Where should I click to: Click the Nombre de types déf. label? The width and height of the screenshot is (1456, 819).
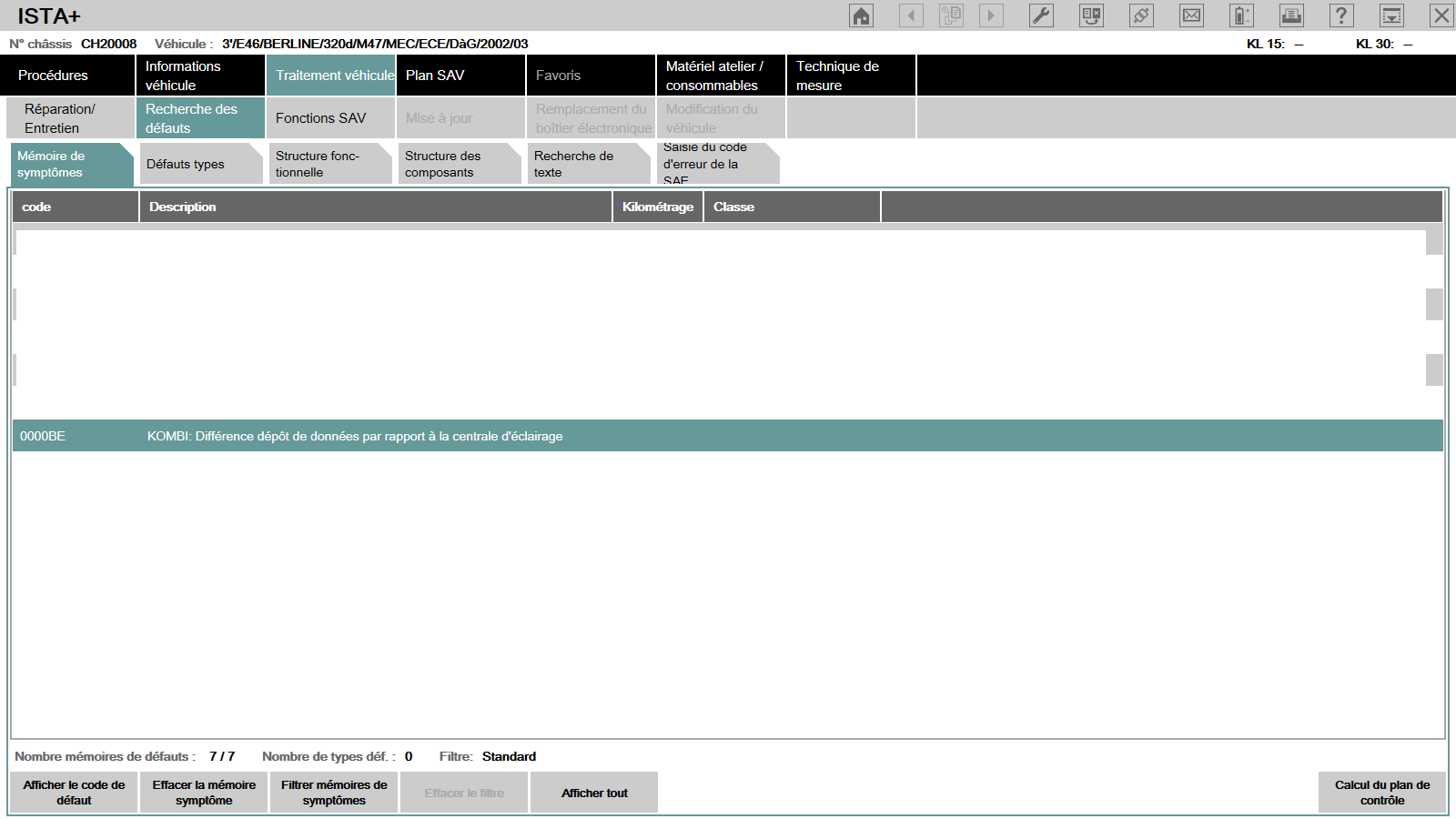click(329, 756)
